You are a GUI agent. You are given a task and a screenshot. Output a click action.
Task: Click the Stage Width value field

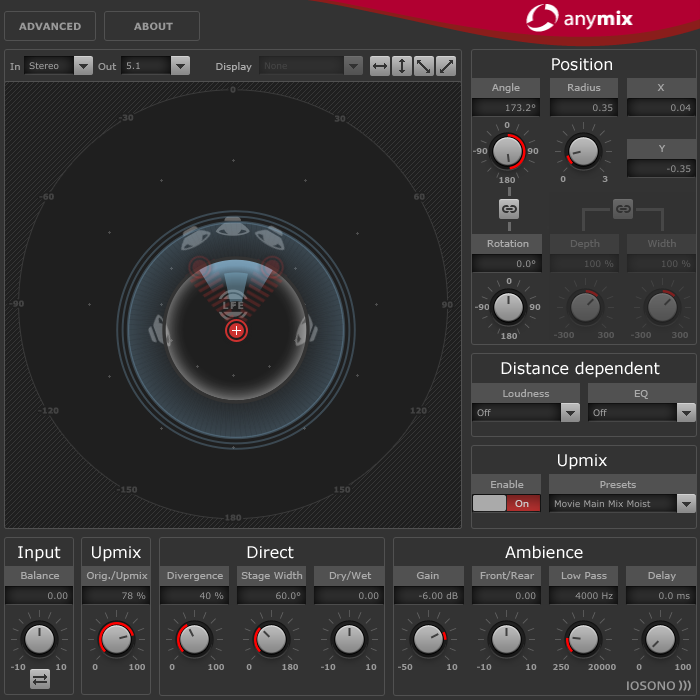point(270,596)
